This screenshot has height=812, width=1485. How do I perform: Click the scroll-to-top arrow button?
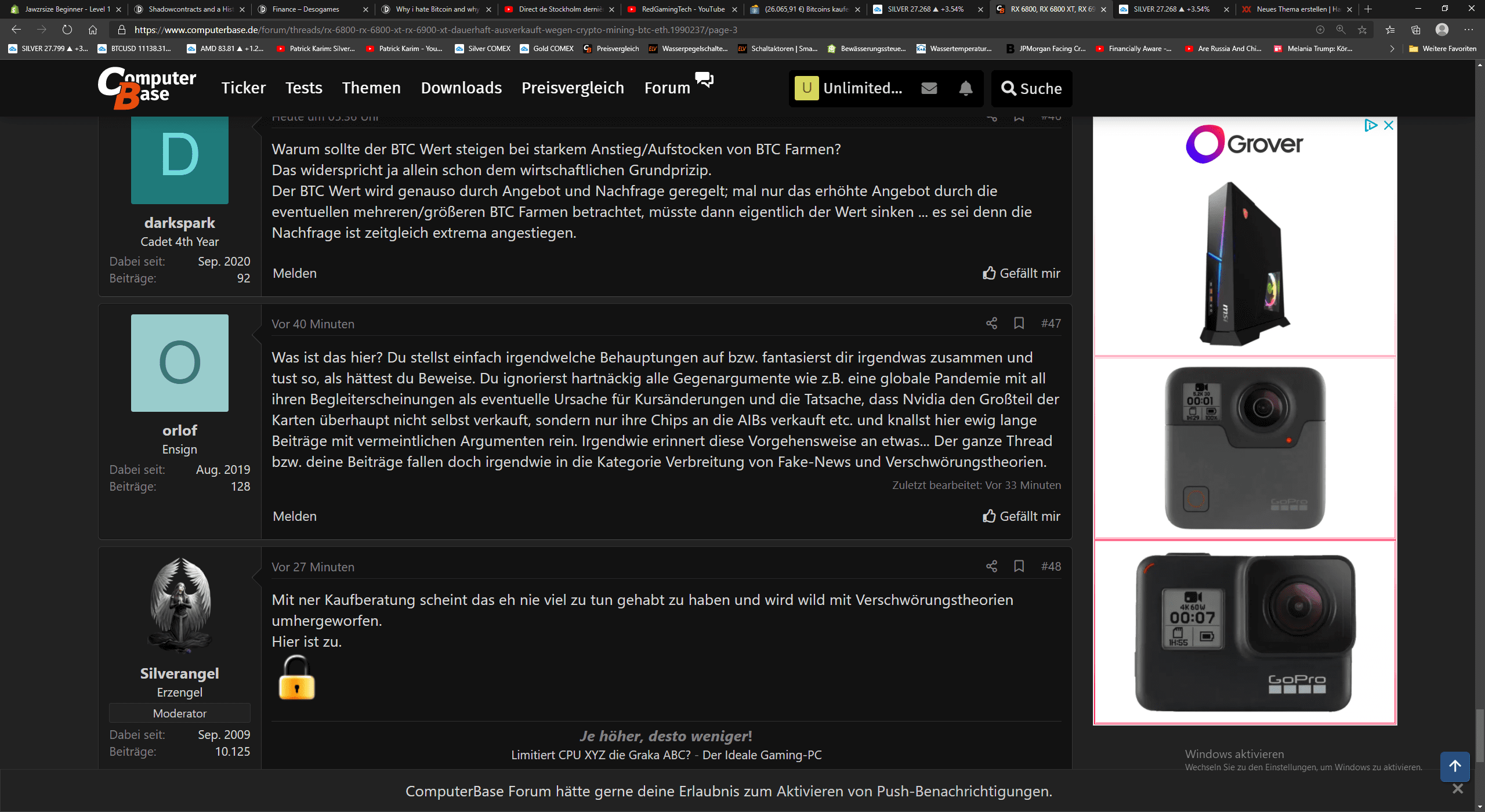coord(1454,766)
